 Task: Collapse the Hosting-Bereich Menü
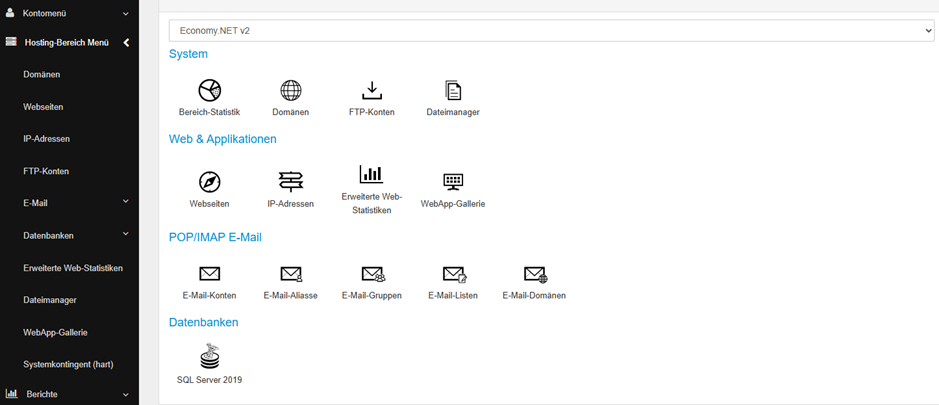click(126, 43)
